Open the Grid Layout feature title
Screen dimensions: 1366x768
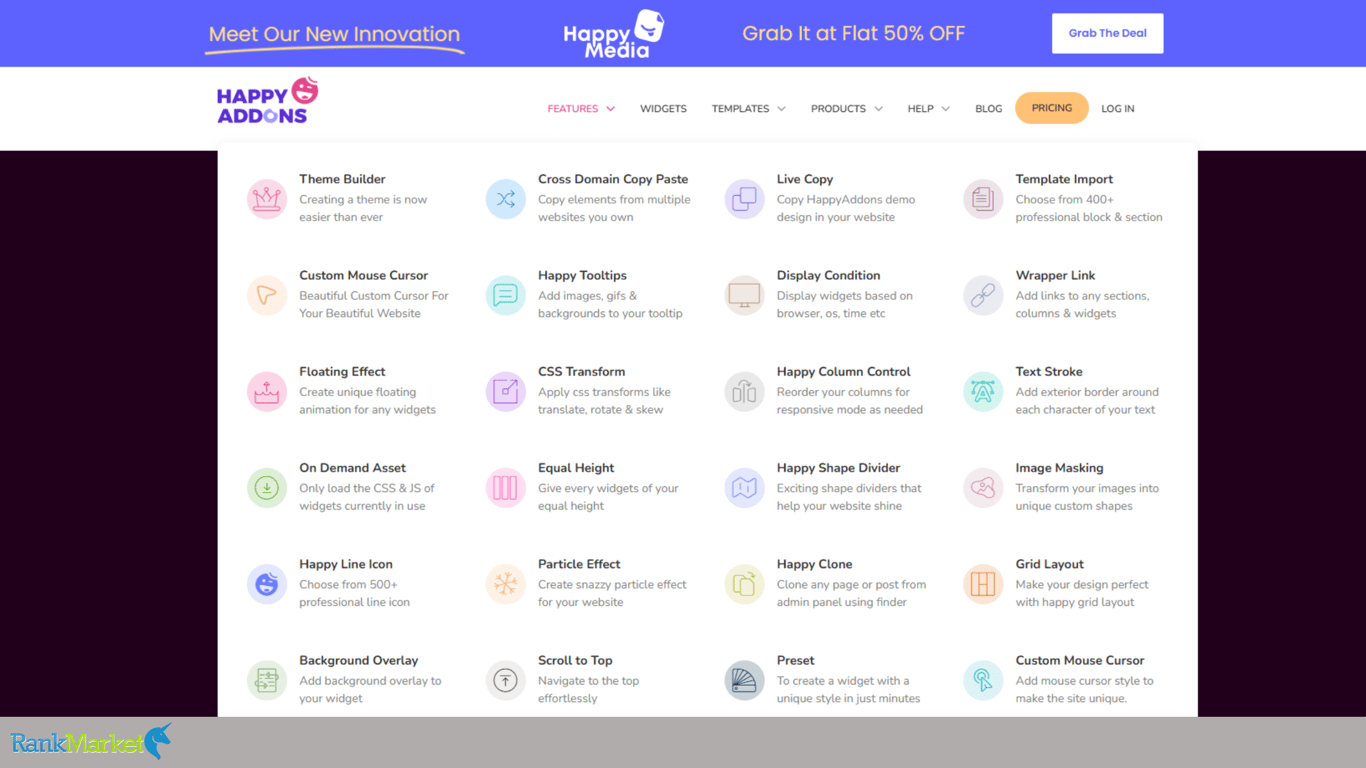(x=1050, y=564)
